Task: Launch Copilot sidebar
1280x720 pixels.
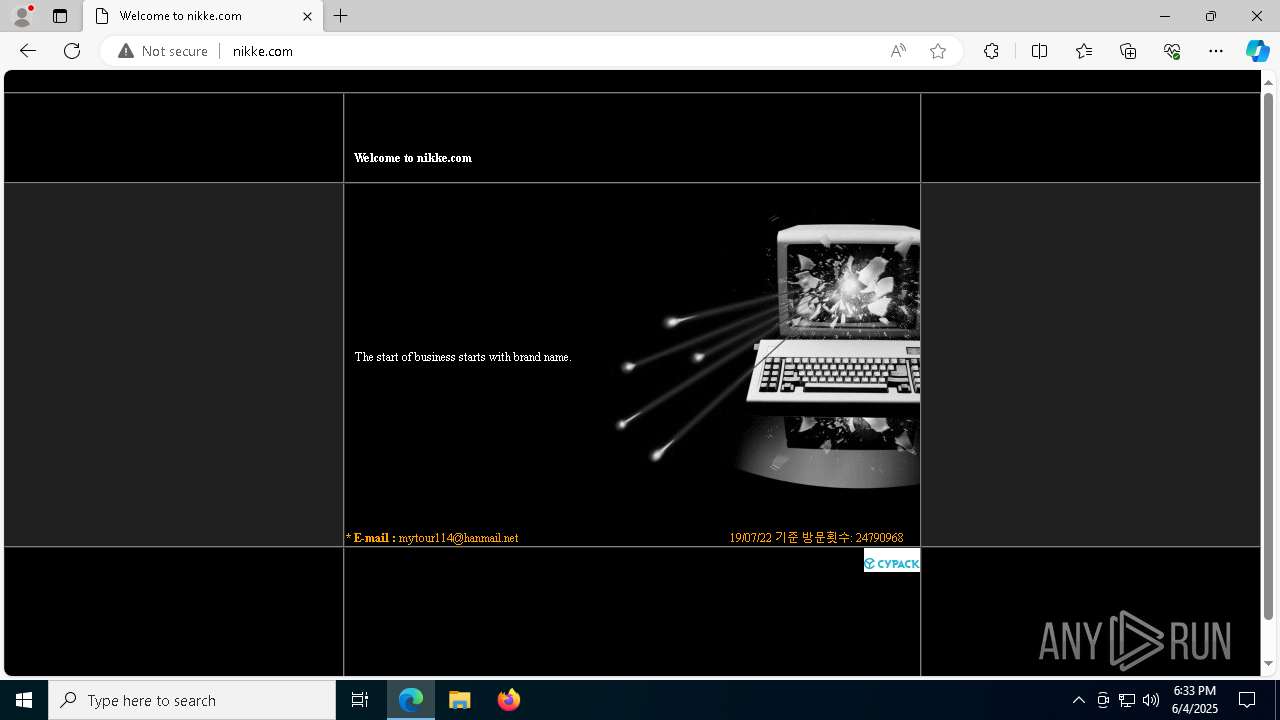Action: tap(1257, 51)
